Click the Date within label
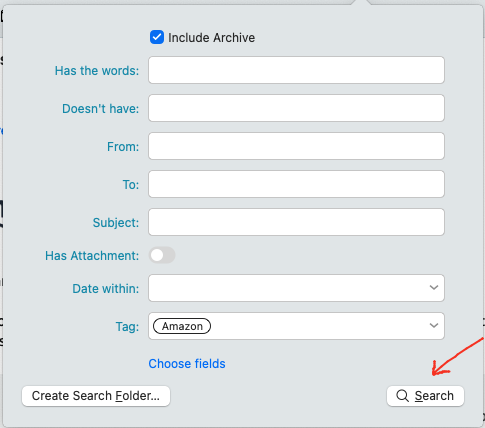This screenshot has width=485, height=428. (106, 289)
